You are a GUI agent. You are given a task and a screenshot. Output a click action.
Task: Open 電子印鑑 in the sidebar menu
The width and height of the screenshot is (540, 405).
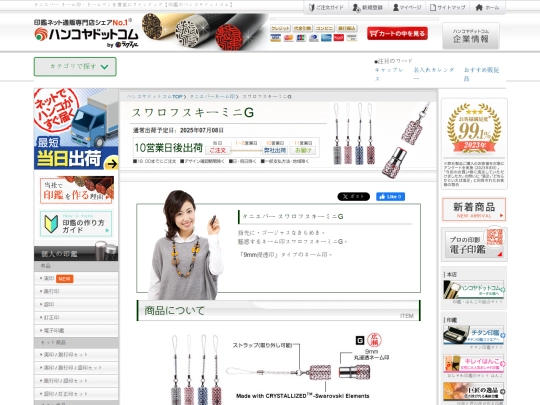[x=76, y=331]
